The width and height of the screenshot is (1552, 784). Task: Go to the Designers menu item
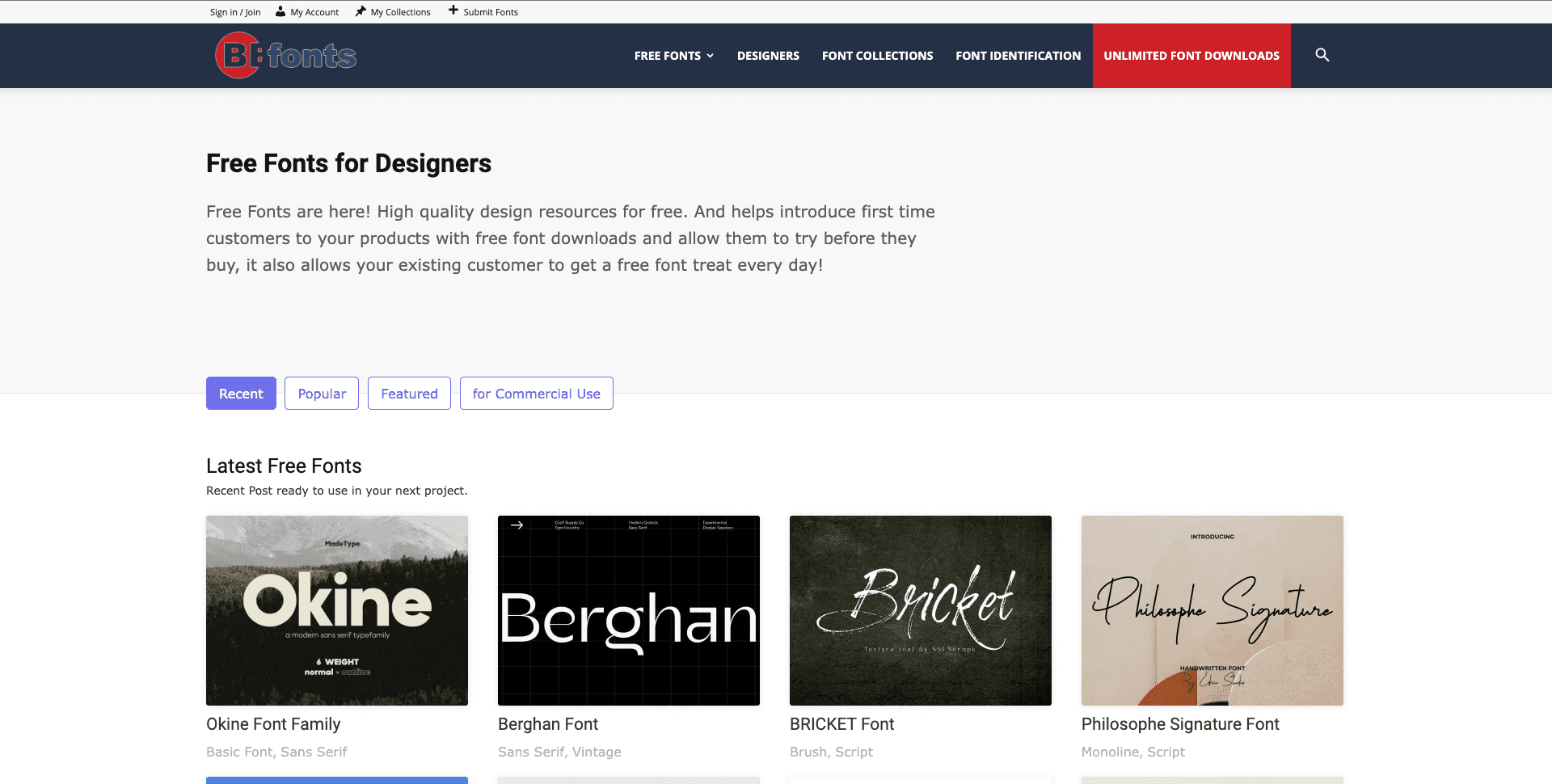click(x=768, y=56)
